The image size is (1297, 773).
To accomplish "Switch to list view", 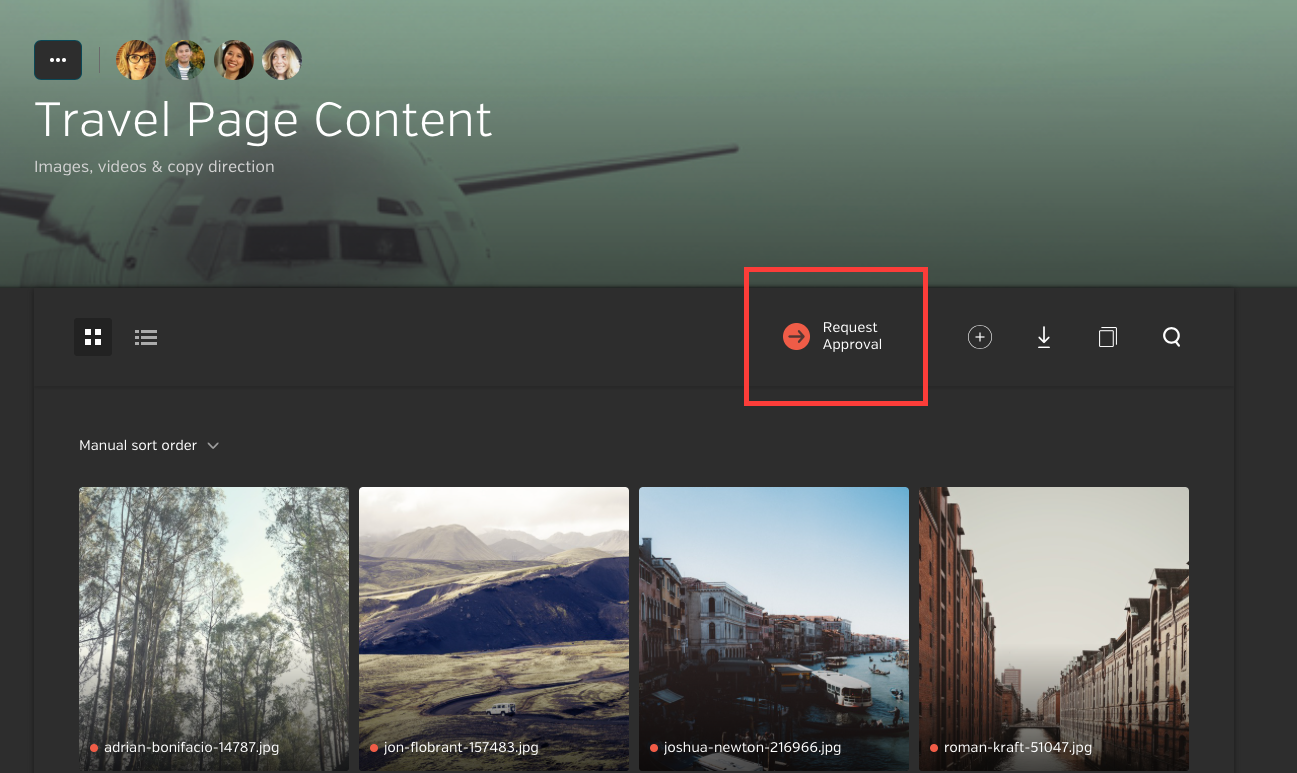I will [146, 337].
